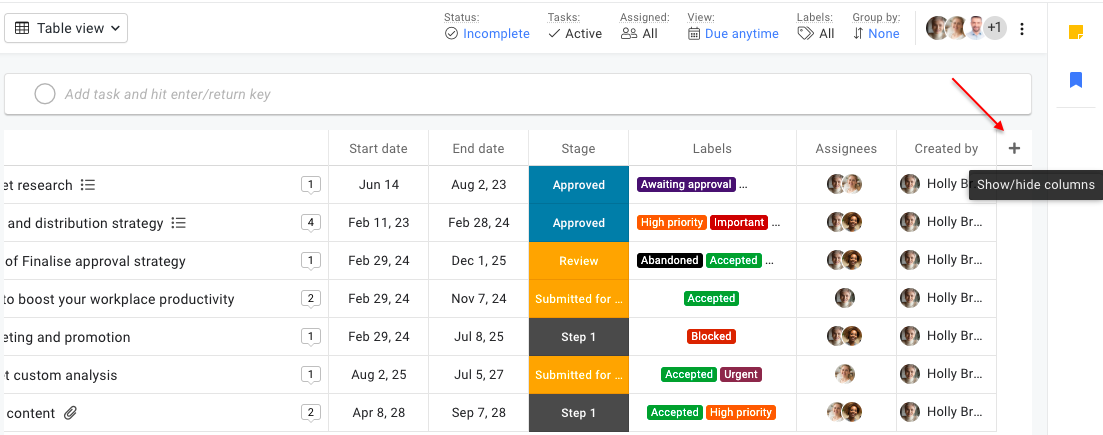1103x435 pixels.
Task: Click the Stage column header
Action: (578, 149)
